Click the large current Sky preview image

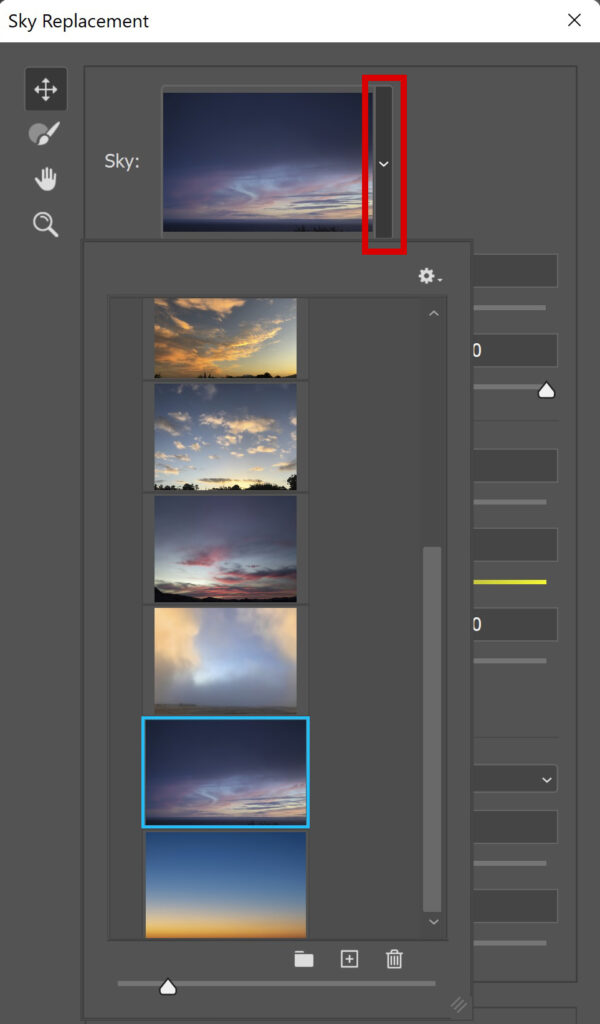(x=268, y=162)
